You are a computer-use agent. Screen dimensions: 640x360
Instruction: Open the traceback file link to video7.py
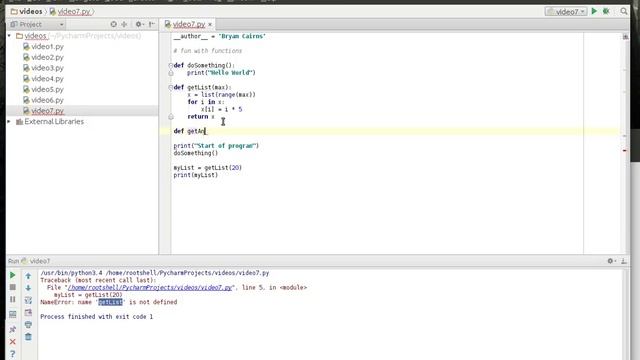(x=150, y=287)
